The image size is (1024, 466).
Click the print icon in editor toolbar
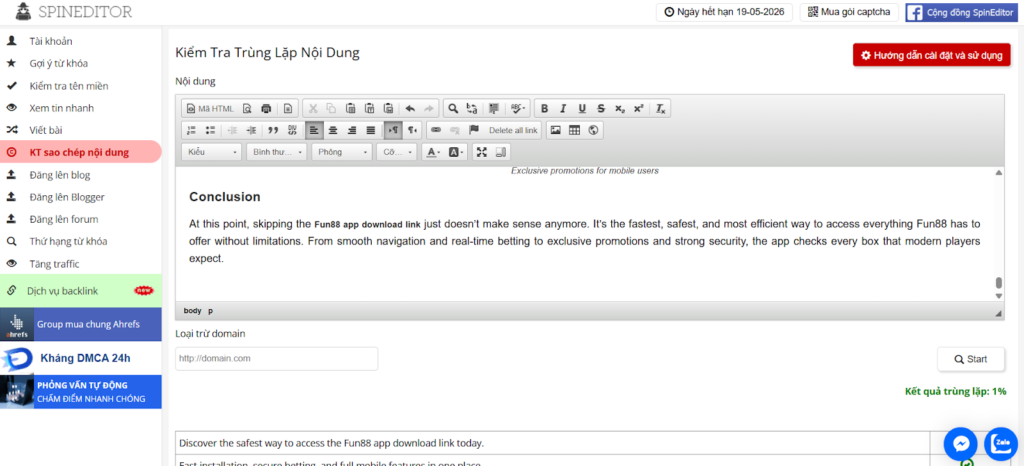pyautogui.click(x=266, y=108)
